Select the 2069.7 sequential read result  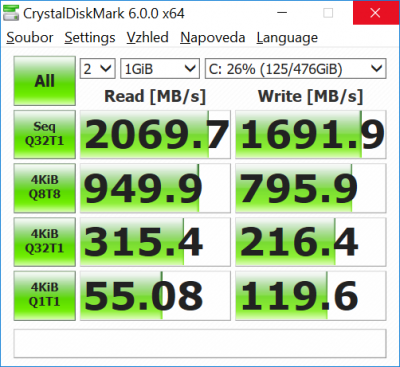[155, 135]
